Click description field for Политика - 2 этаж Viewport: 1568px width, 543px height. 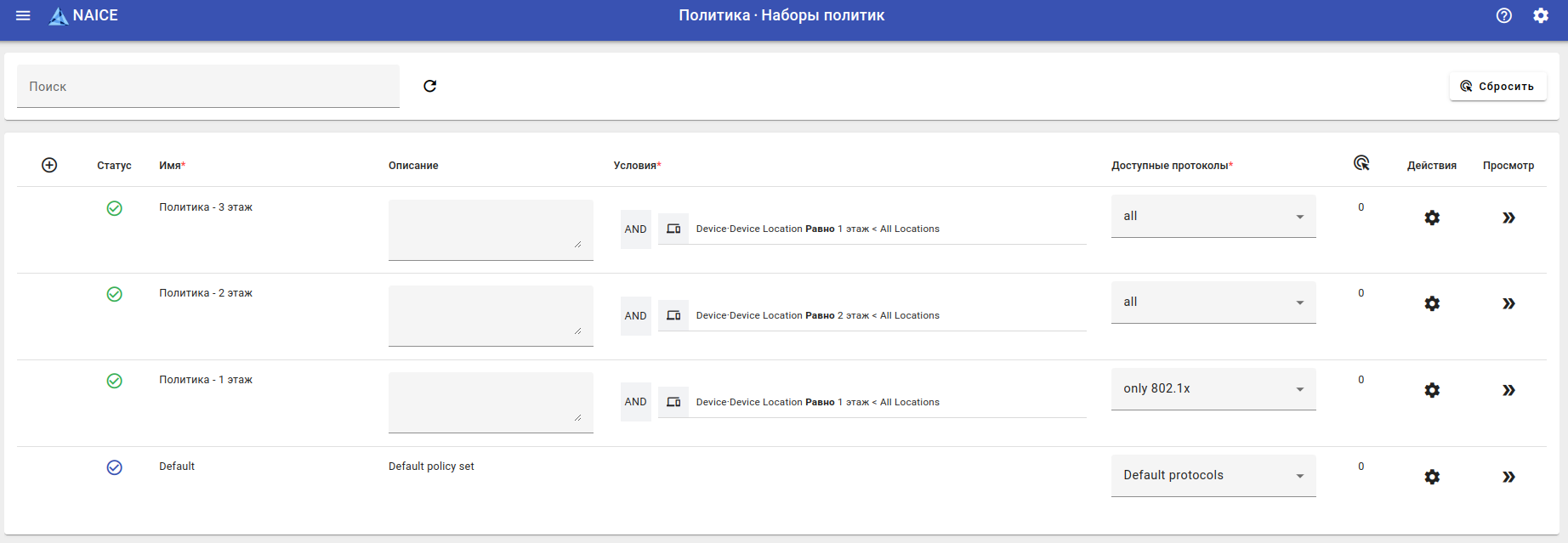(x=490, y=315)
